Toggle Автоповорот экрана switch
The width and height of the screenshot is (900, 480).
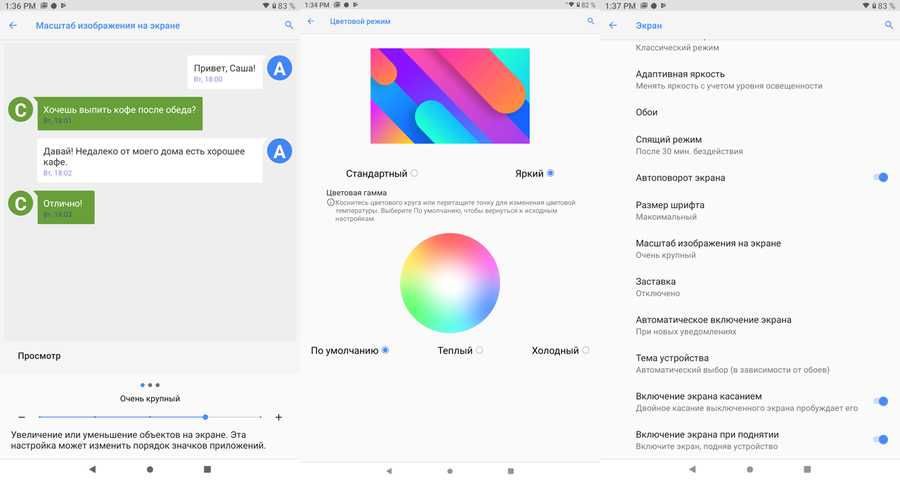880,177
